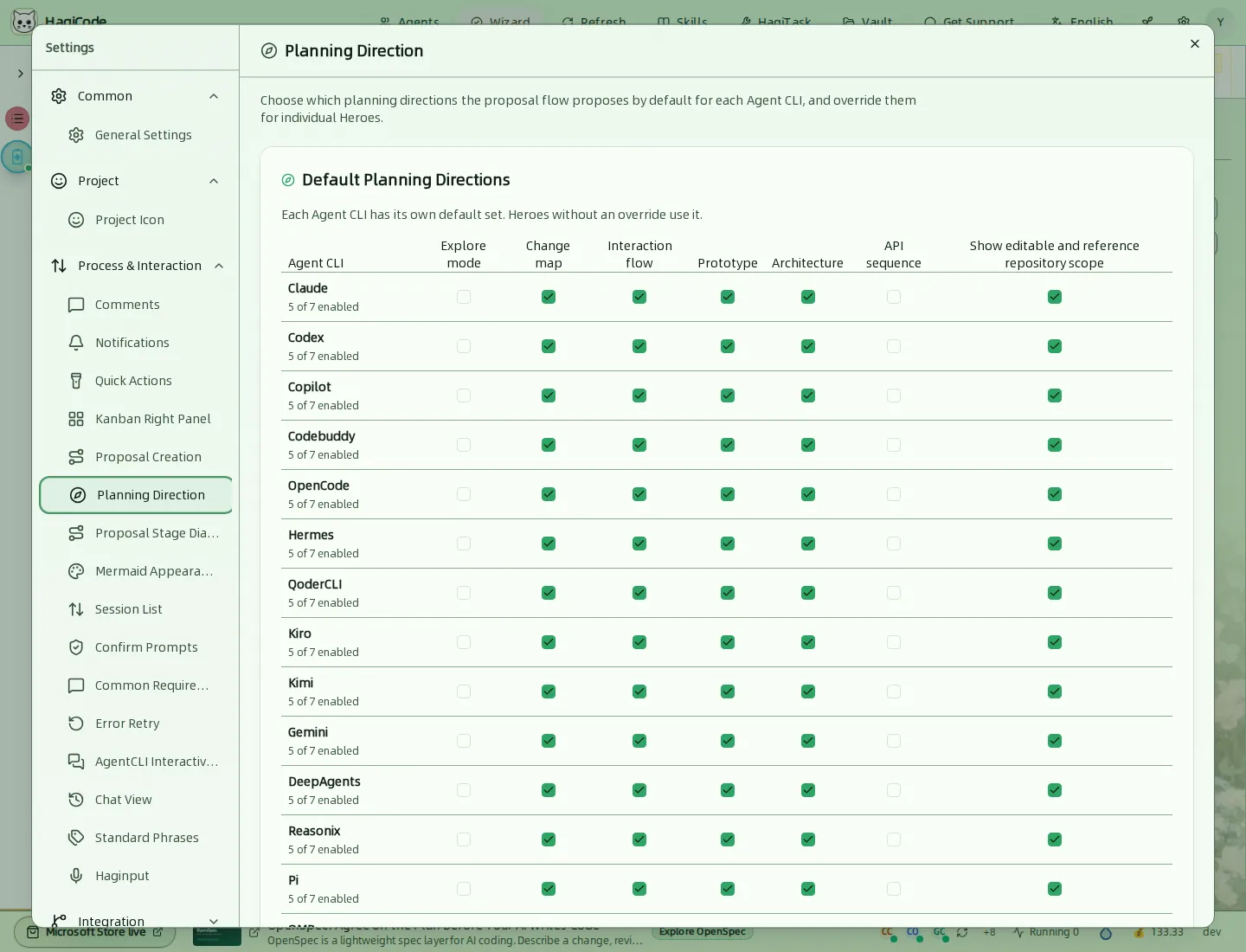This screenshot has width=1246, height=952.
Task: Click the Haginput microphone icon
Action: (x=76, y=876)
